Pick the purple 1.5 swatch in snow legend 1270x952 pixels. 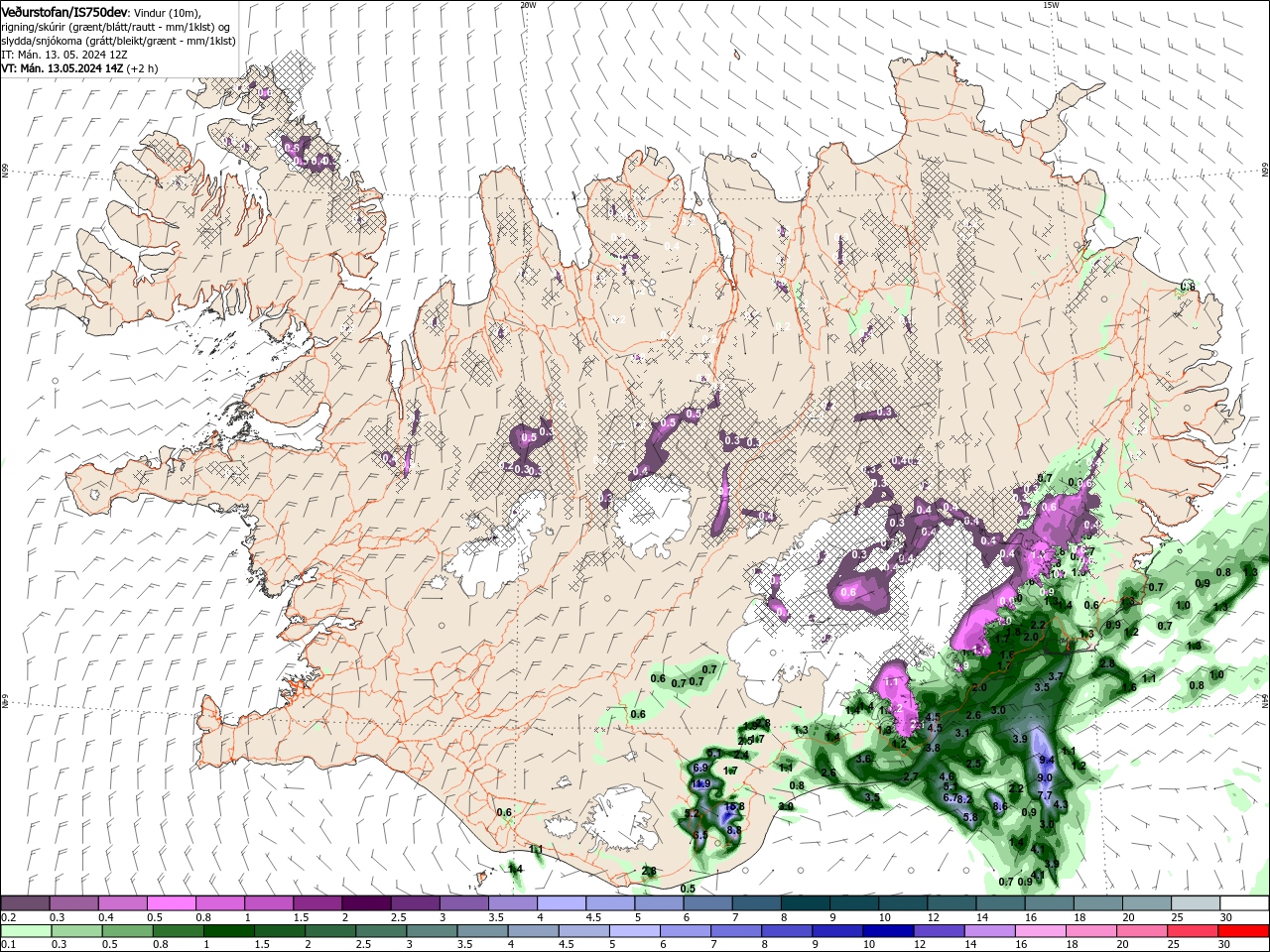point(317,903)
